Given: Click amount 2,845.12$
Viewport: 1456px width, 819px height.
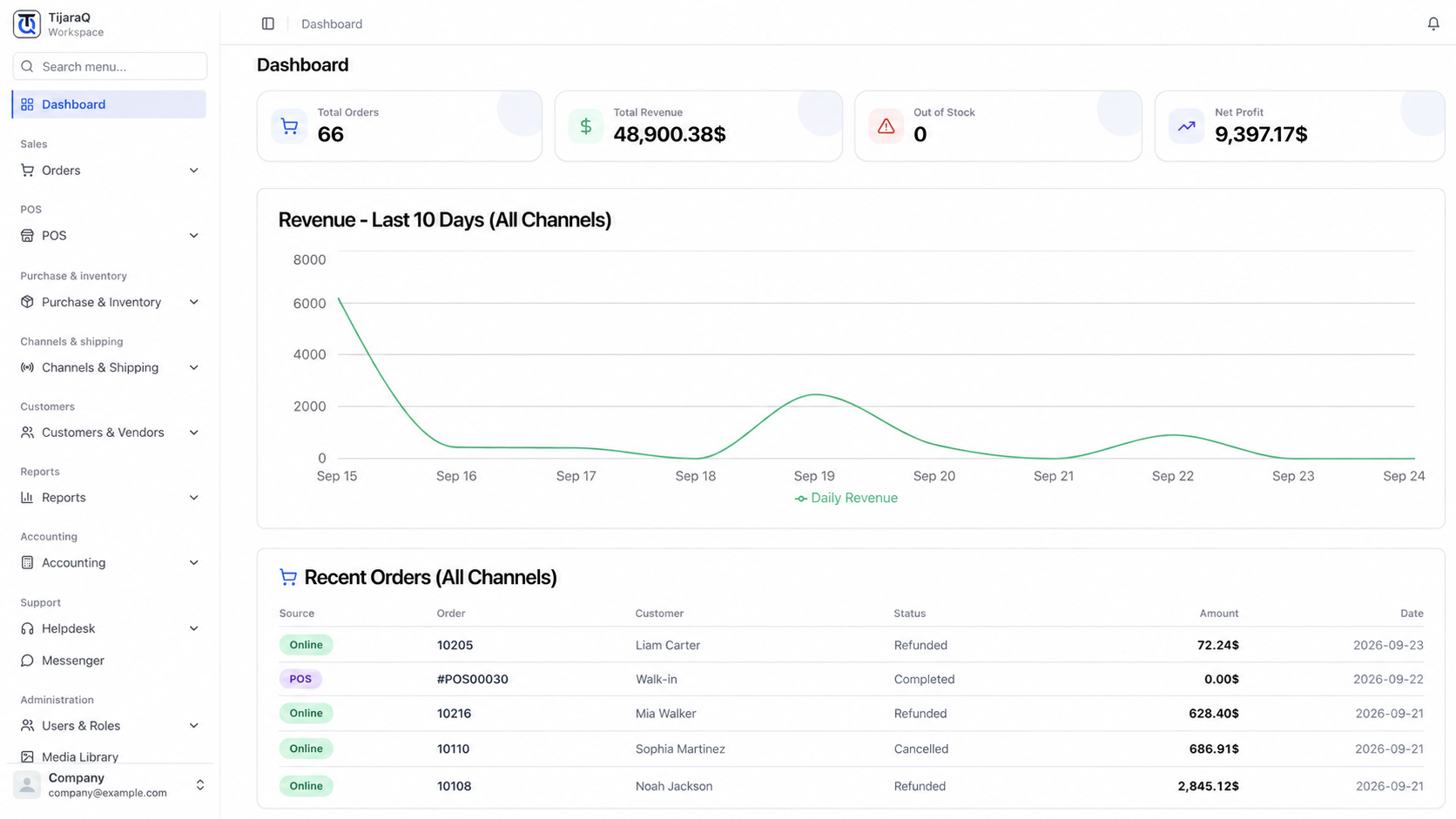Looking at the screenshot, I should (x=1208, y=786).
